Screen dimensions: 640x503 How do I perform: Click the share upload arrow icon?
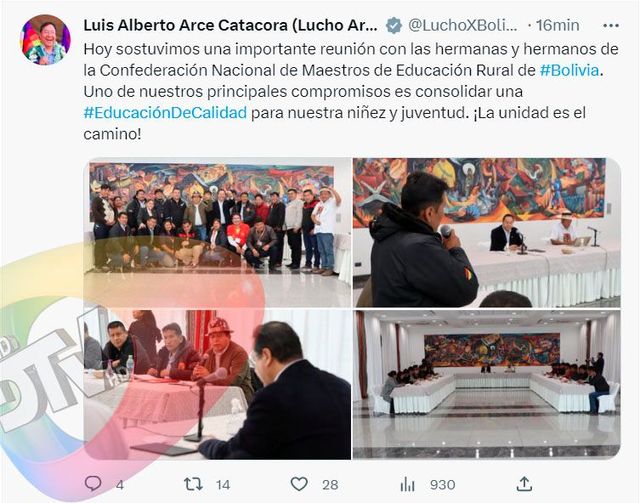[x=524, y=484]
